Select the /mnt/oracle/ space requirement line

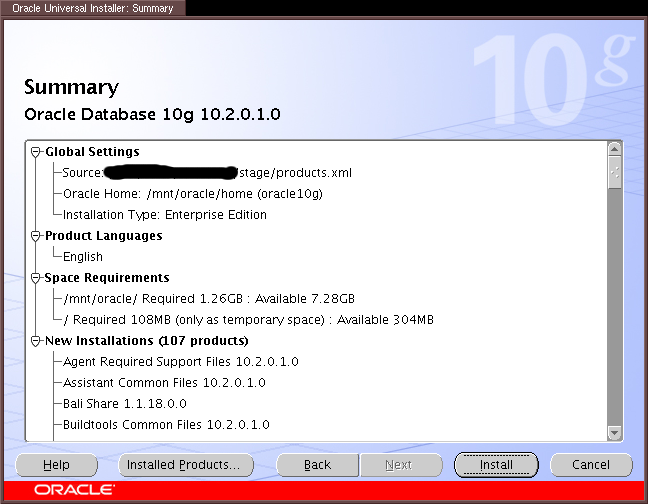(209, 299)
